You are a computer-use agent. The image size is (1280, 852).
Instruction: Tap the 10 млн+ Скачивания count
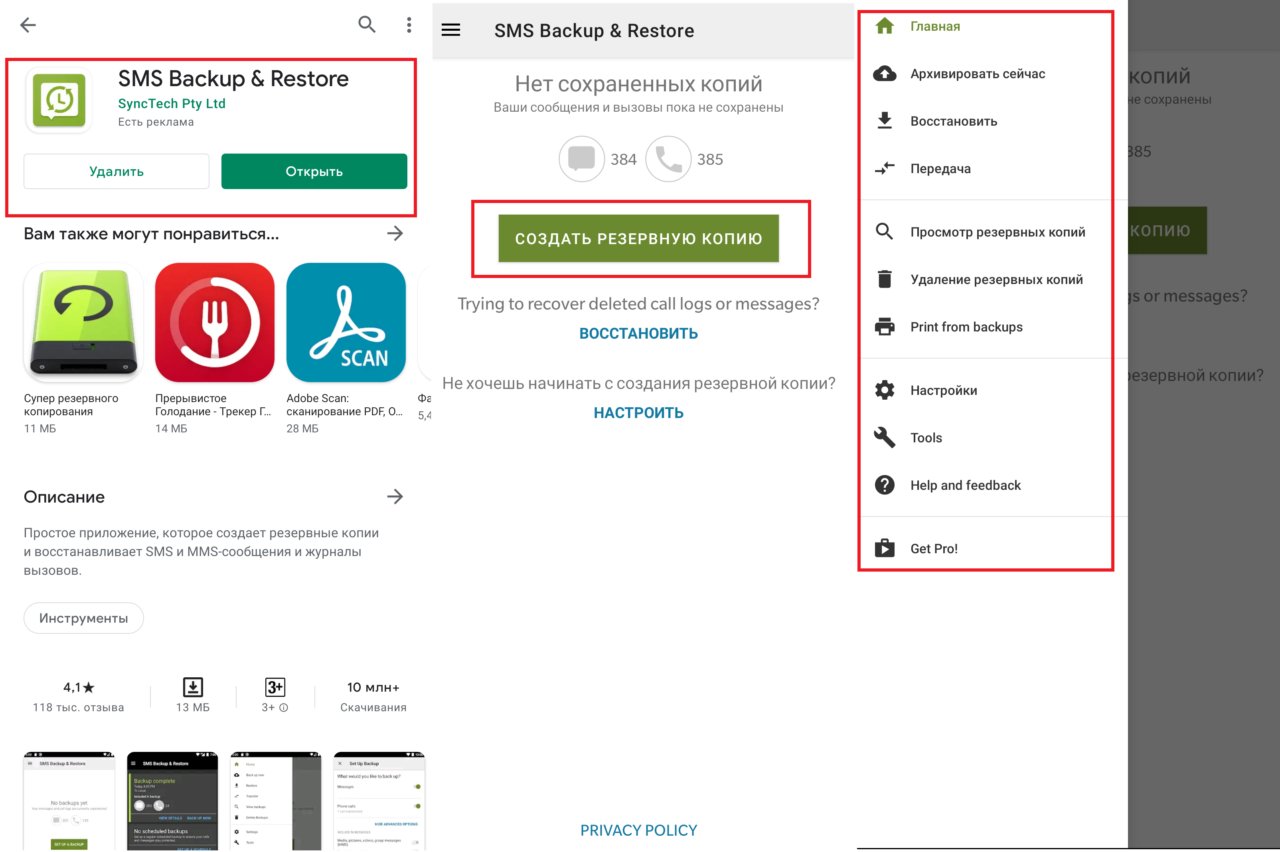[x=373, y=696]
